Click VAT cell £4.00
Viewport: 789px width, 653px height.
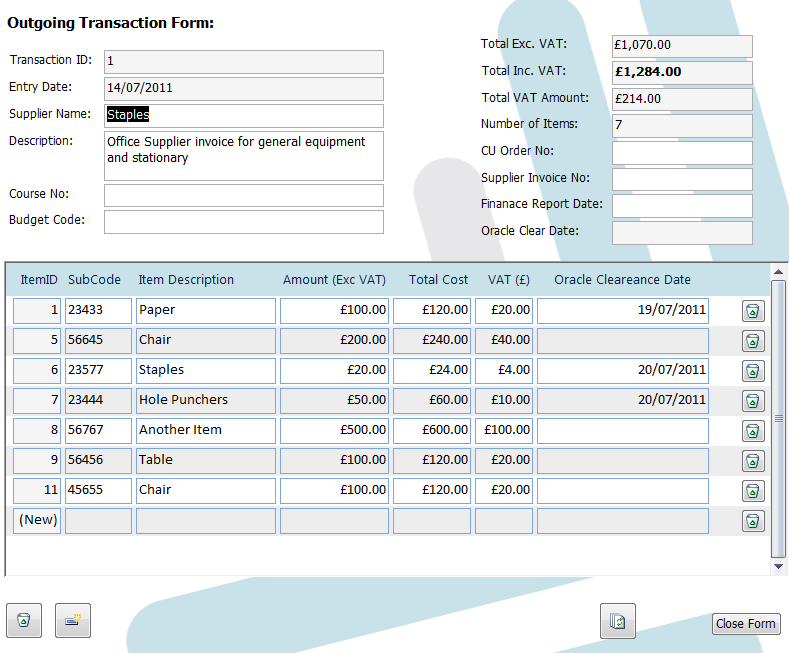(504, 370)
